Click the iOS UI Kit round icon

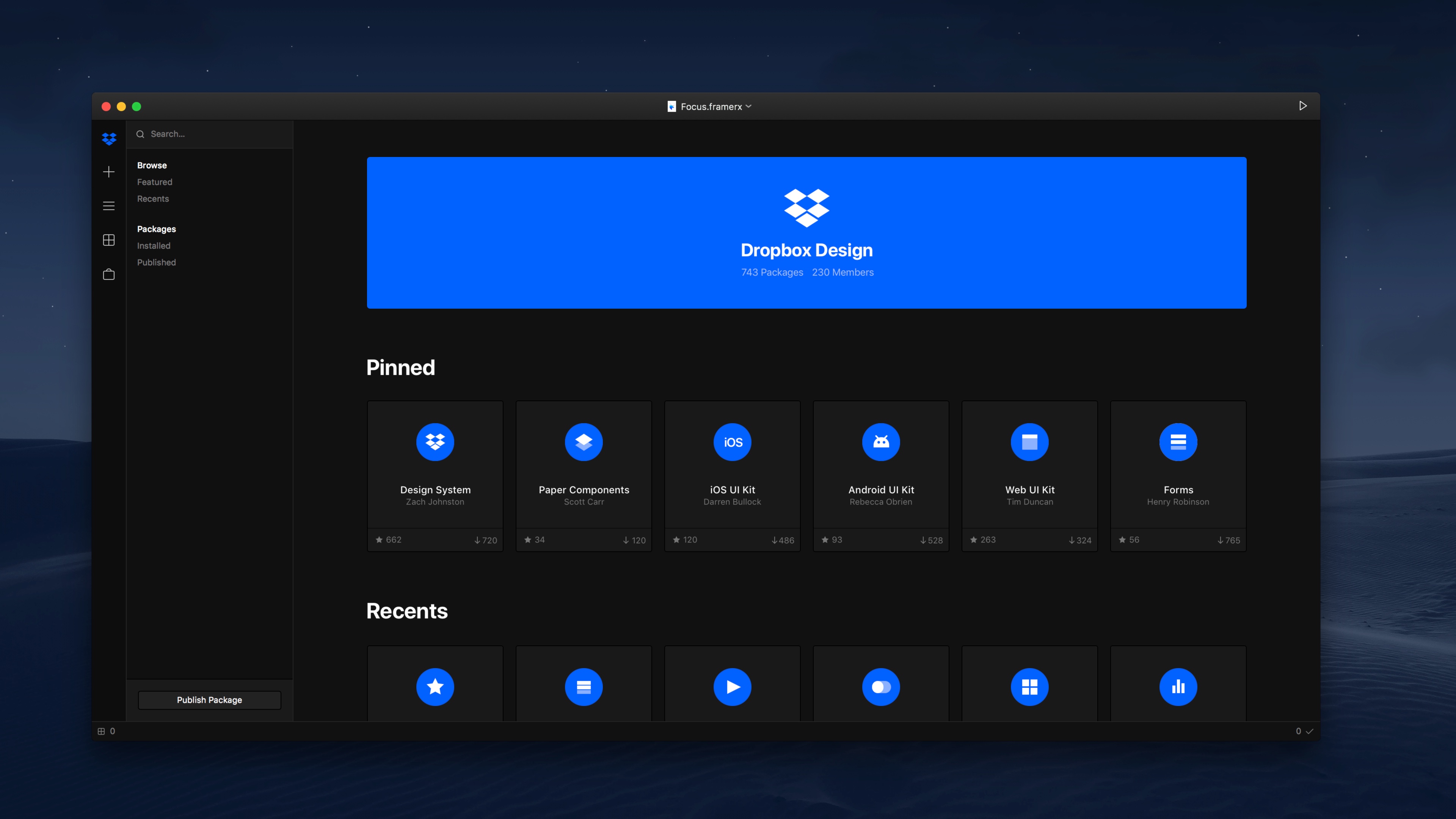click(733, 442)
